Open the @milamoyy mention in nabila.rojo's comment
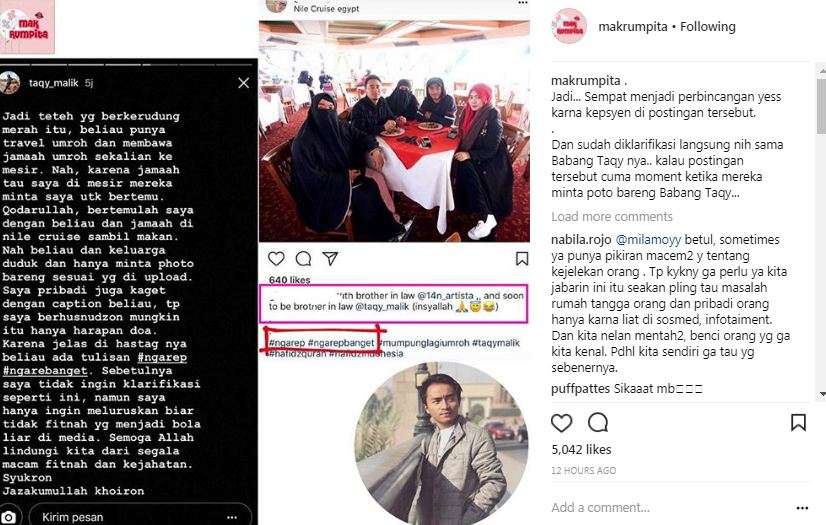This screenshot has width=826, height=525. click(x=648, y=240)
